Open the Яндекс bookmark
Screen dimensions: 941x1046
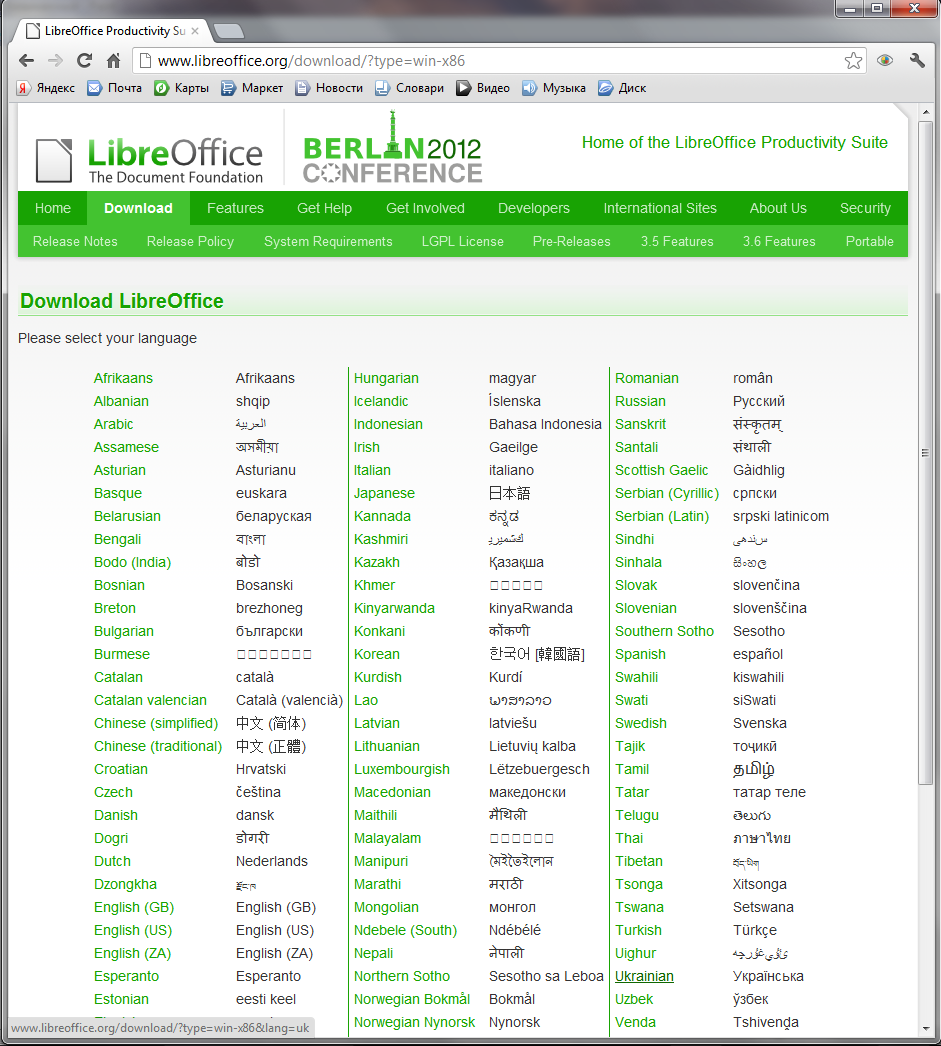point(46,88)
